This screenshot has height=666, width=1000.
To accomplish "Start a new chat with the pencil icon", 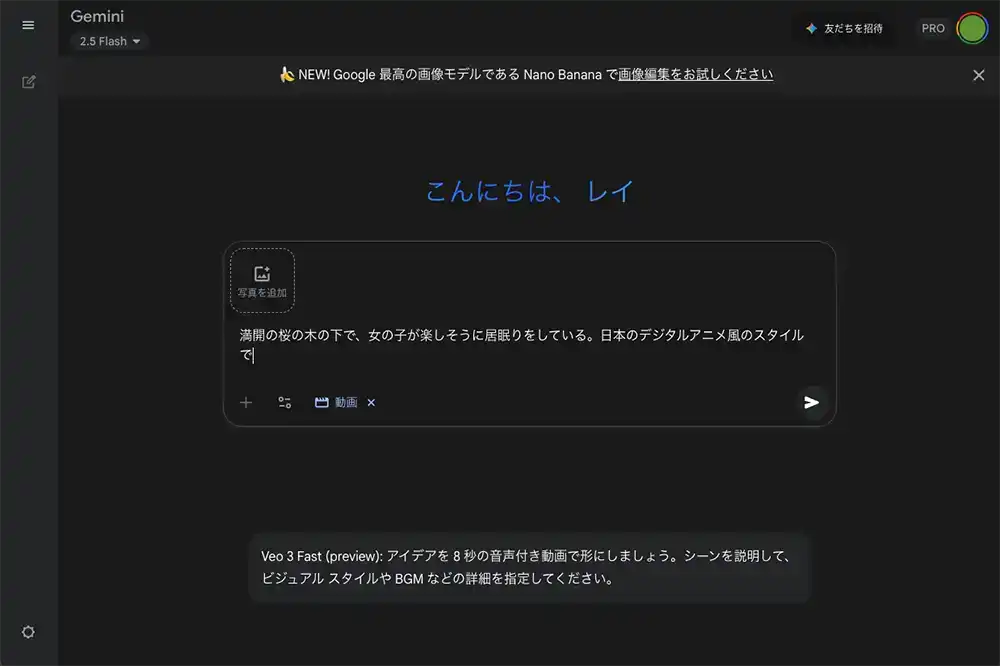I will tap(28, 82).
